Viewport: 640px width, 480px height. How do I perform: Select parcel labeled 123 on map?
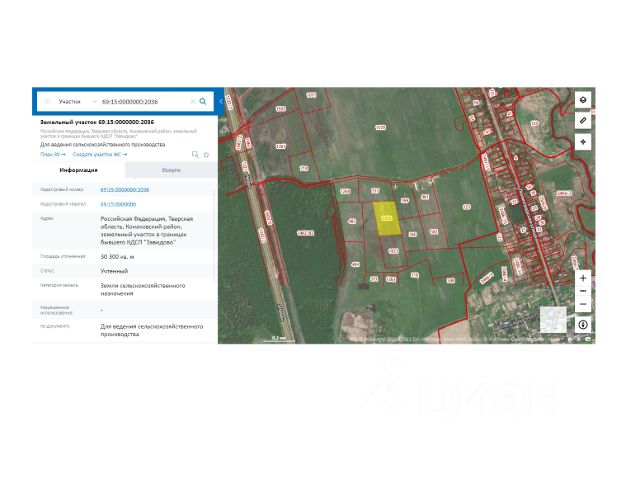(x=467, y=207)
